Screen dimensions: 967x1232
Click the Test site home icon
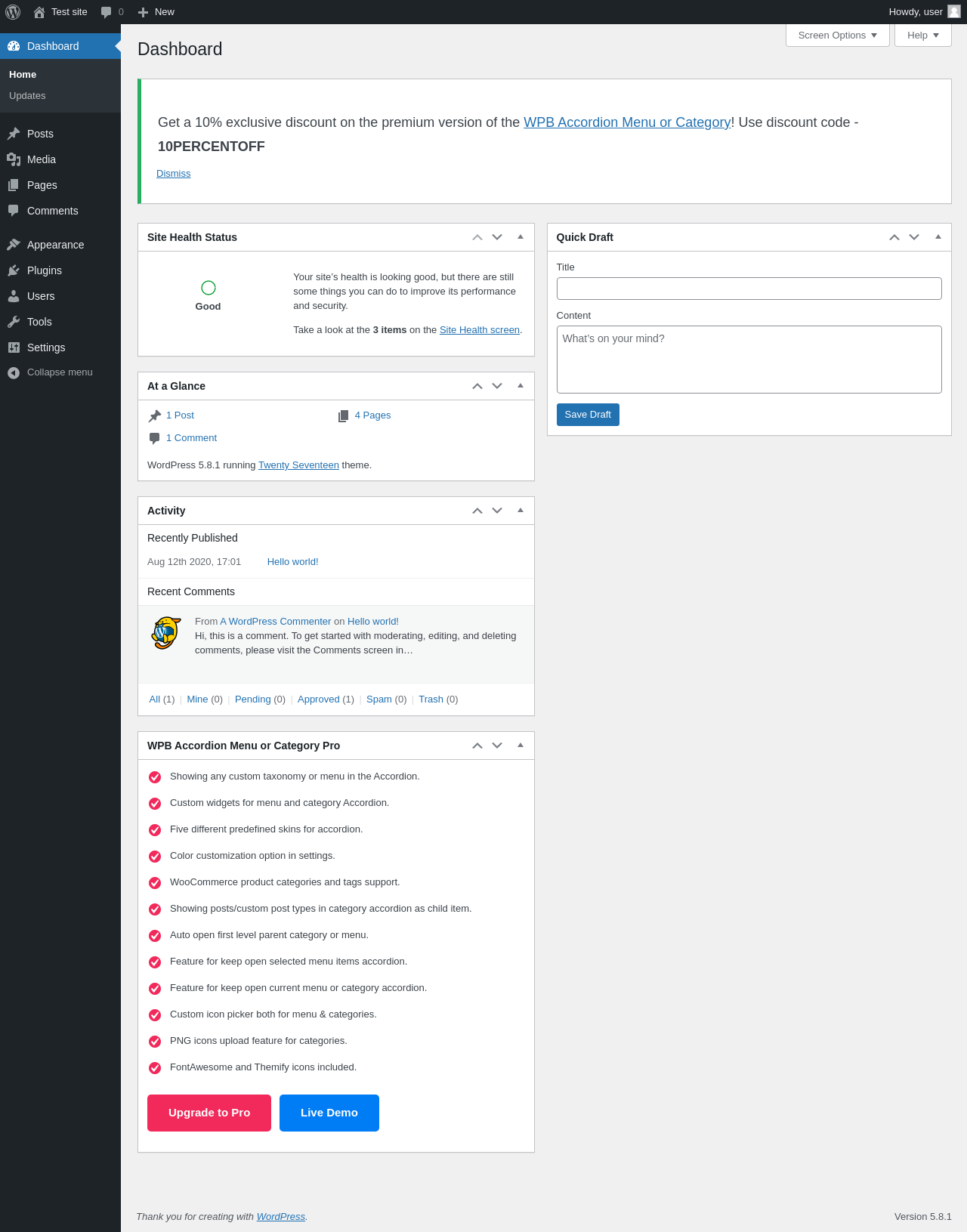pyautogui.click(x=39, y=12)
